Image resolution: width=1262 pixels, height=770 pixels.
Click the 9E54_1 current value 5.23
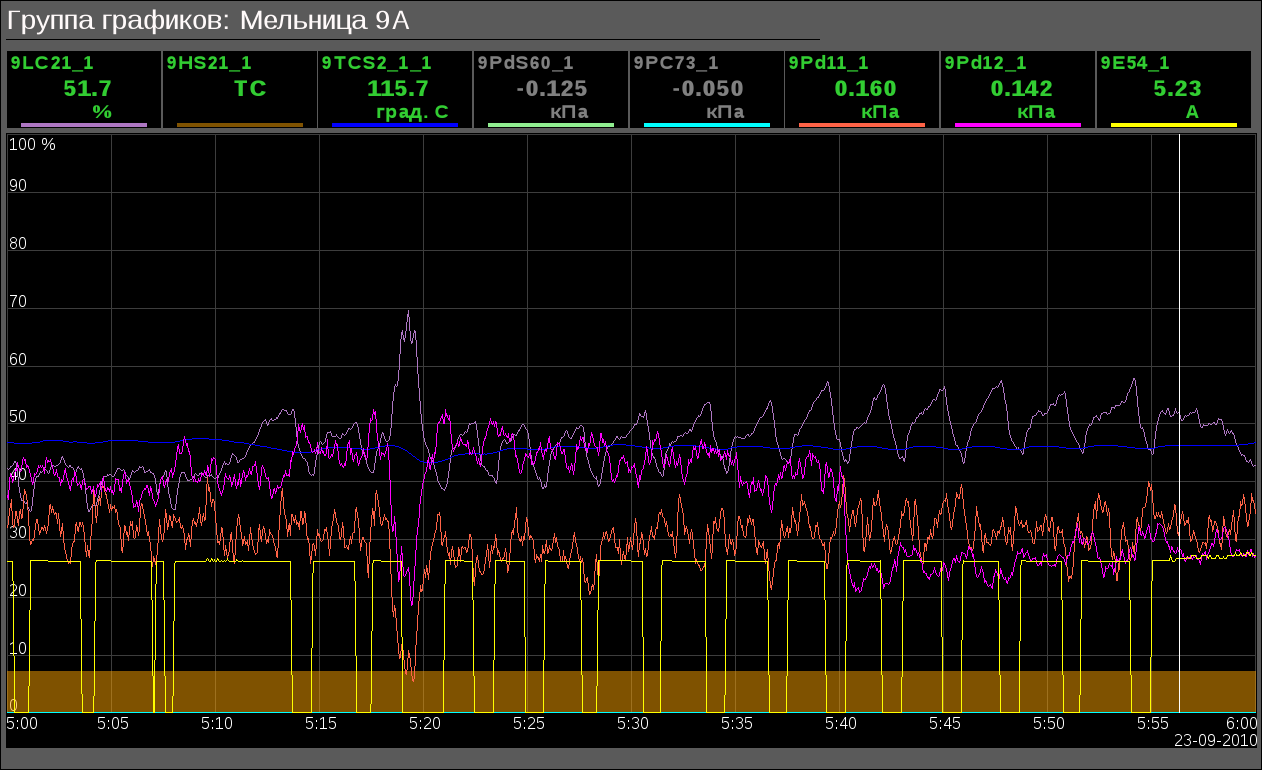coord(1177,88)
